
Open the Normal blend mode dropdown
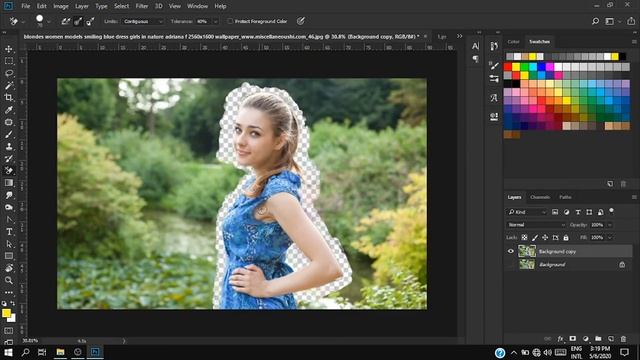click(x=536, y=225)
